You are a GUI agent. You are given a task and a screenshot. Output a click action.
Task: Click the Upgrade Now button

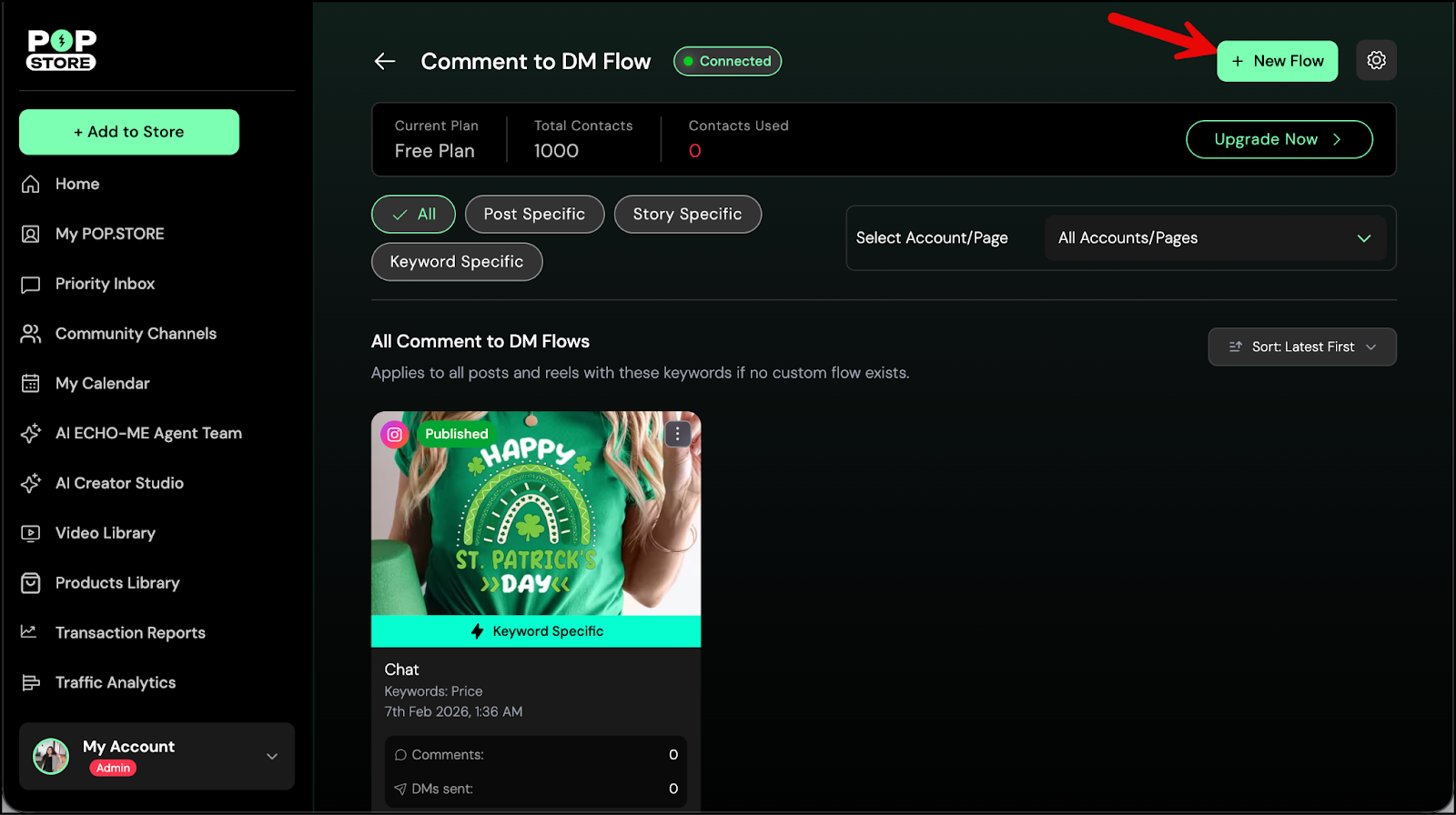(1279, 139)
